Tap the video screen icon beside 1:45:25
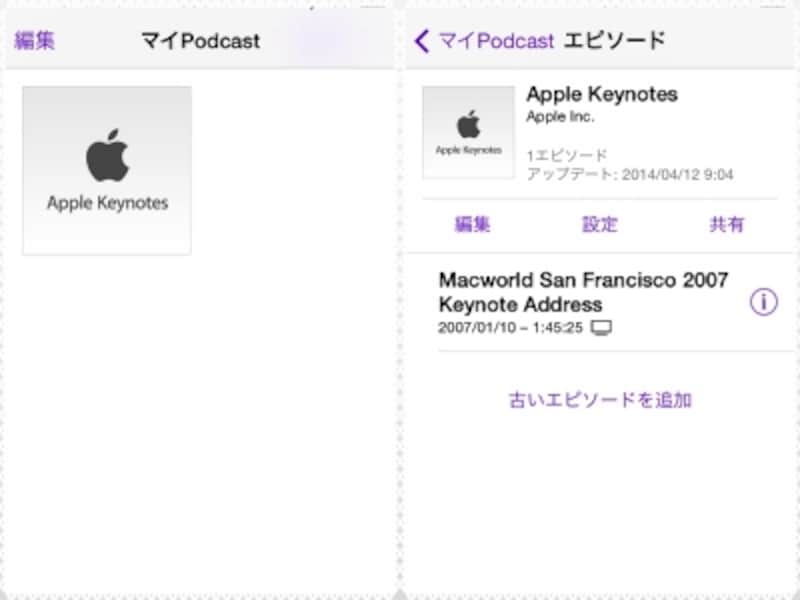 pos(601,328)
